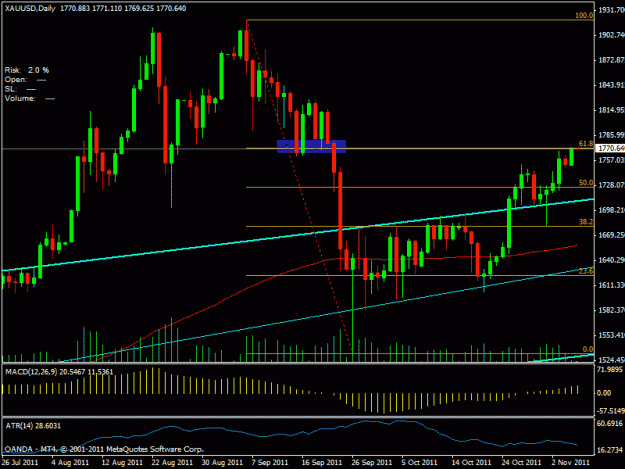The image size is (625, 469).
Task: Select the 5 Oct 2011 date label
Action: (x=419, y=463)
